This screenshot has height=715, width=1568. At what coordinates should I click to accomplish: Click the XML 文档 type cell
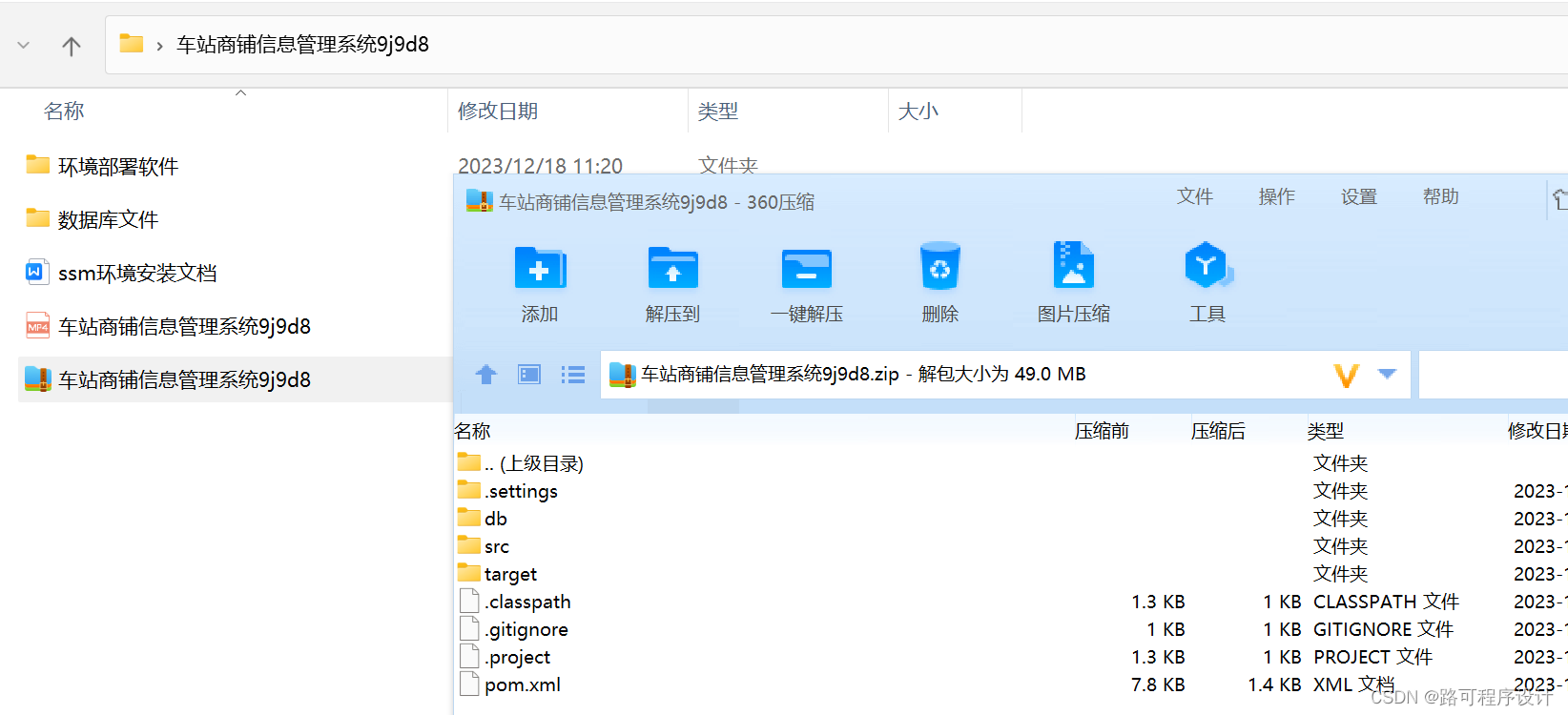1353,684
